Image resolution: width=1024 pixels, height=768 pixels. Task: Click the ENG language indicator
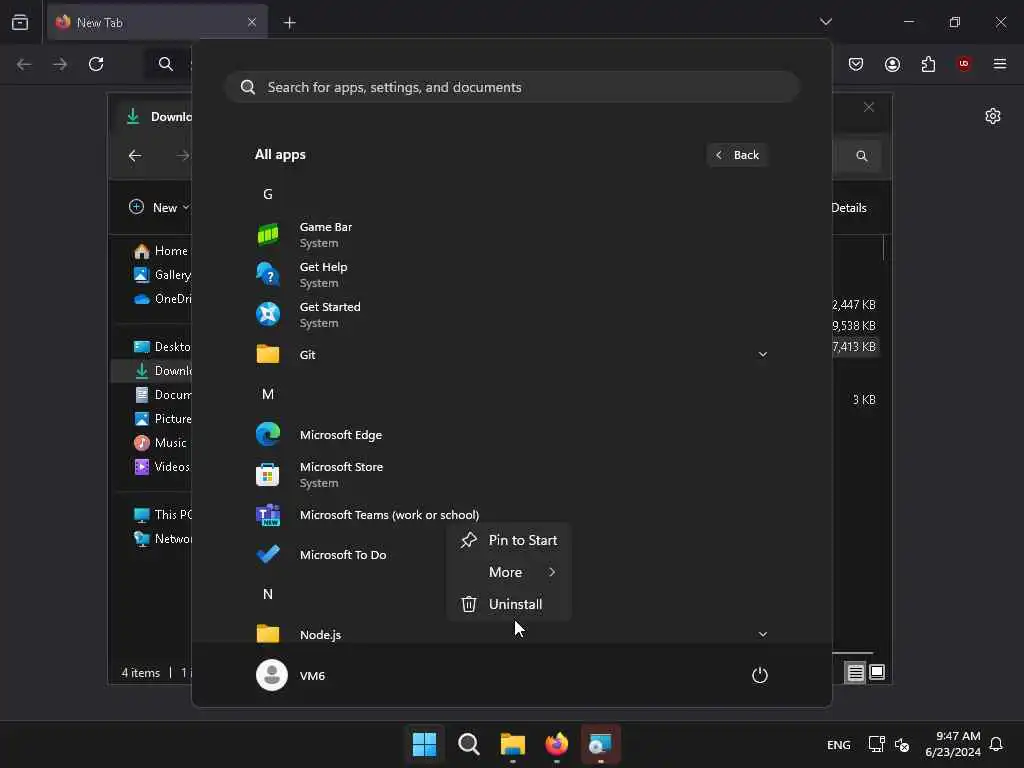coord(839,744)
